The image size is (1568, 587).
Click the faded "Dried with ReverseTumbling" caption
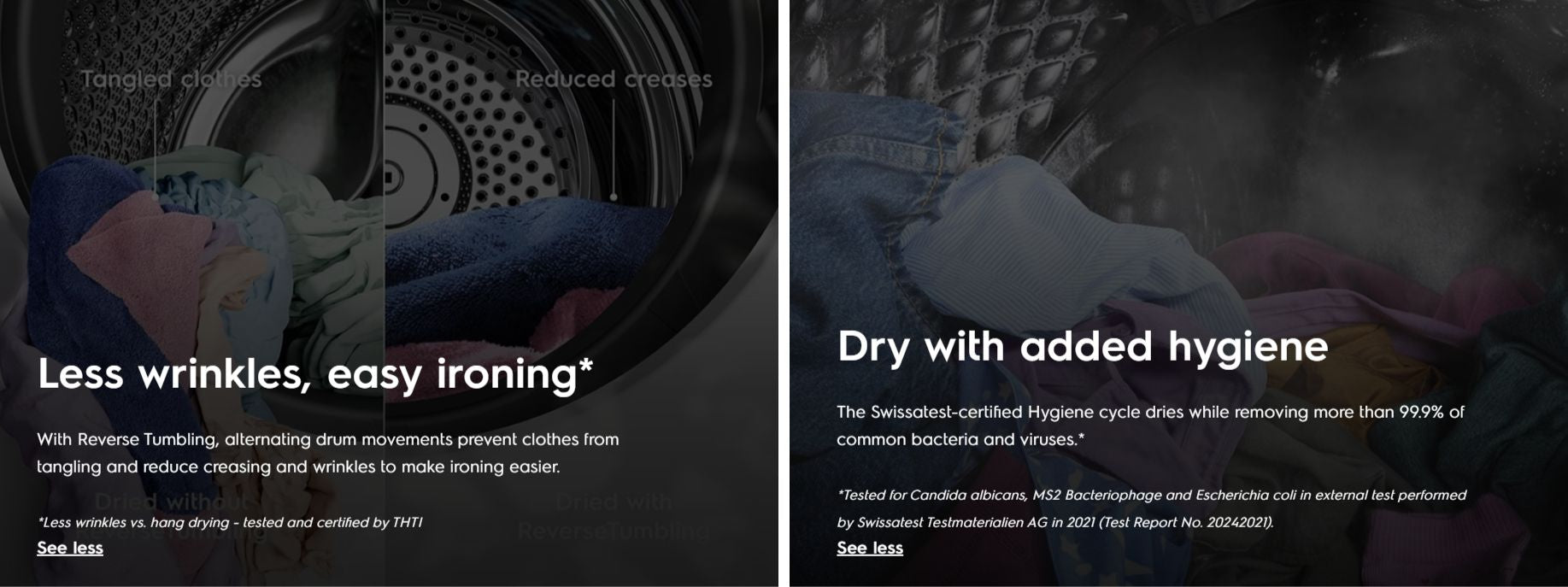click(614, 516)
